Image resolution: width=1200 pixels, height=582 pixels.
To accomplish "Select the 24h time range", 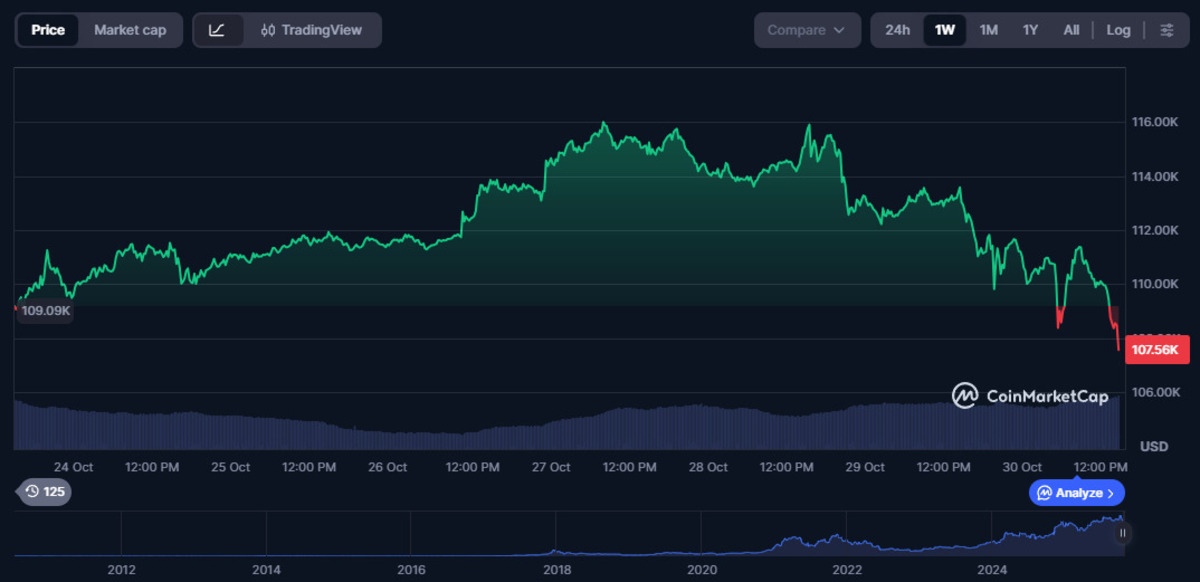I will tap(897, 30).
